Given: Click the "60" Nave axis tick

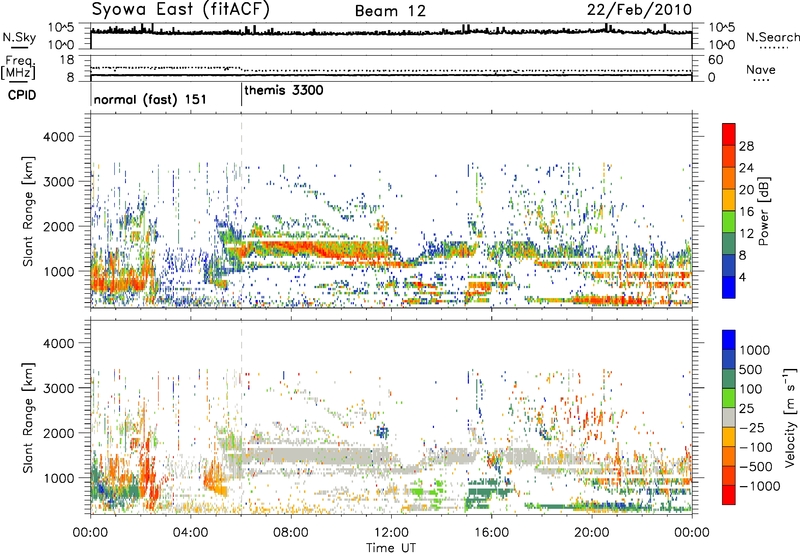Looking at the screenshot, I should pyautogui.click(x=715, y=60).
